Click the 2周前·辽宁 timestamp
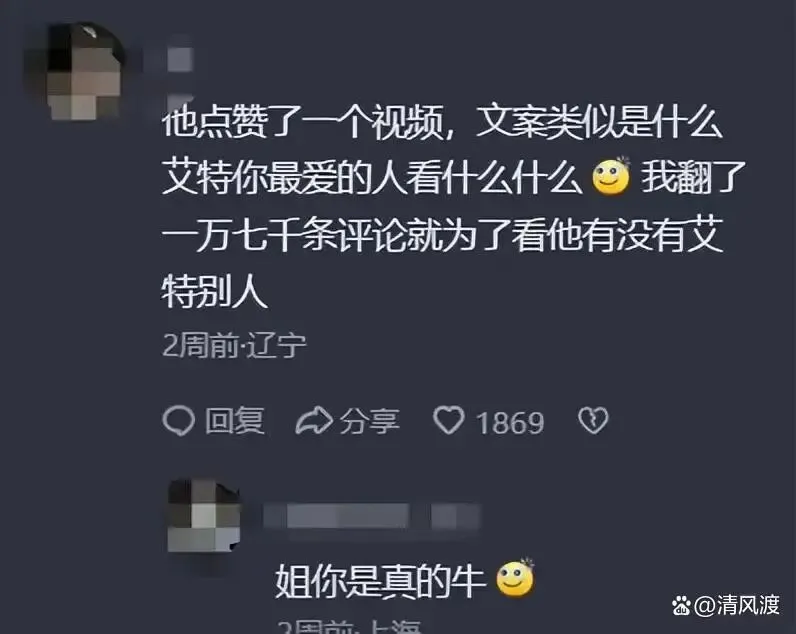 click(234, 346)
